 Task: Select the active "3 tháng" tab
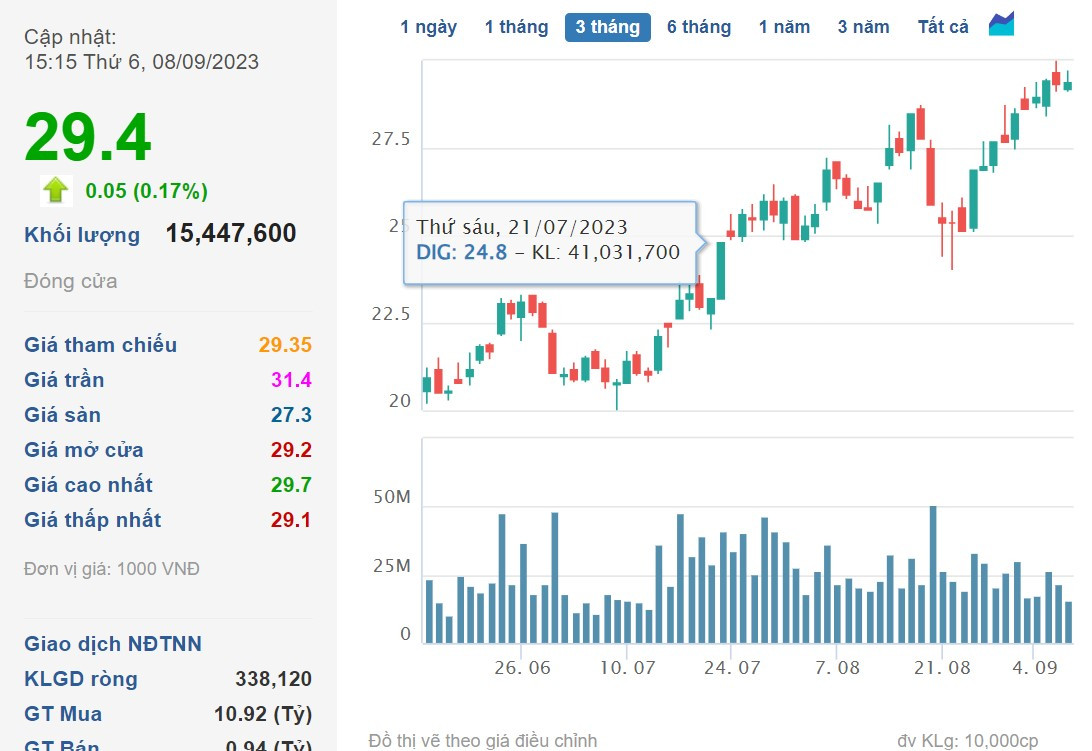[x=607, y=27]
